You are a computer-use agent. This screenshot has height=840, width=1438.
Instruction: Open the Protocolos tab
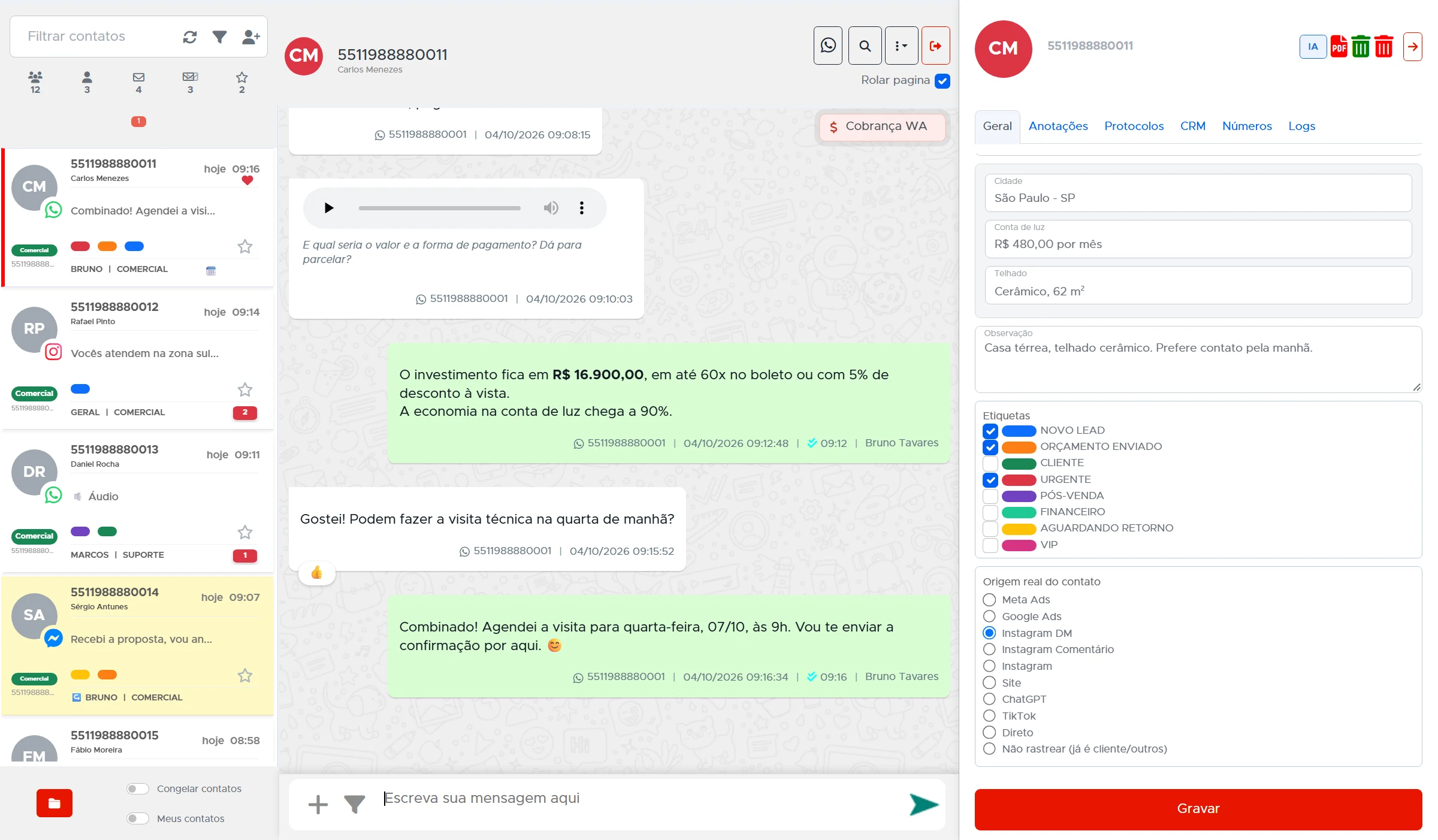[x=1134, y=126]
